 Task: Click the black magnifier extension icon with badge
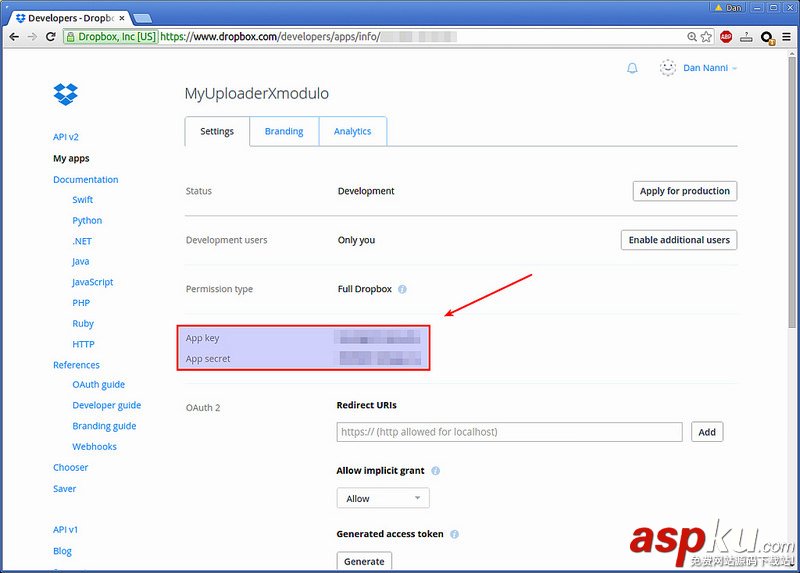click(767, 38)
